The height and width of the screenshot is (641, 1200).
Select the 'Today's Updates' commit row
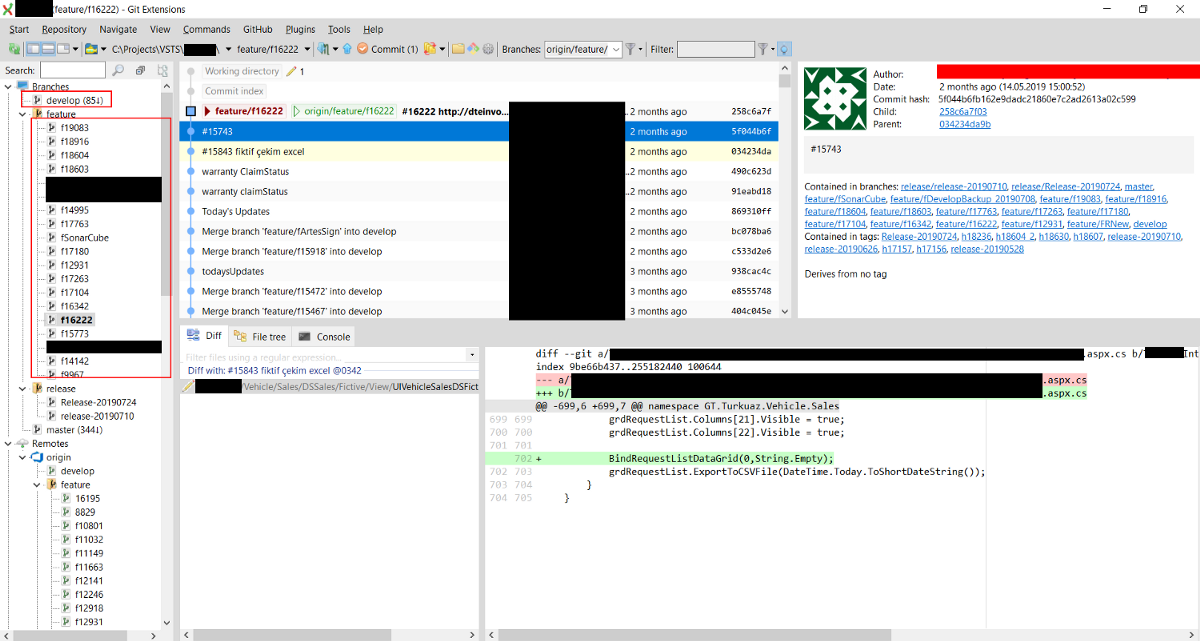coord(236,211)
